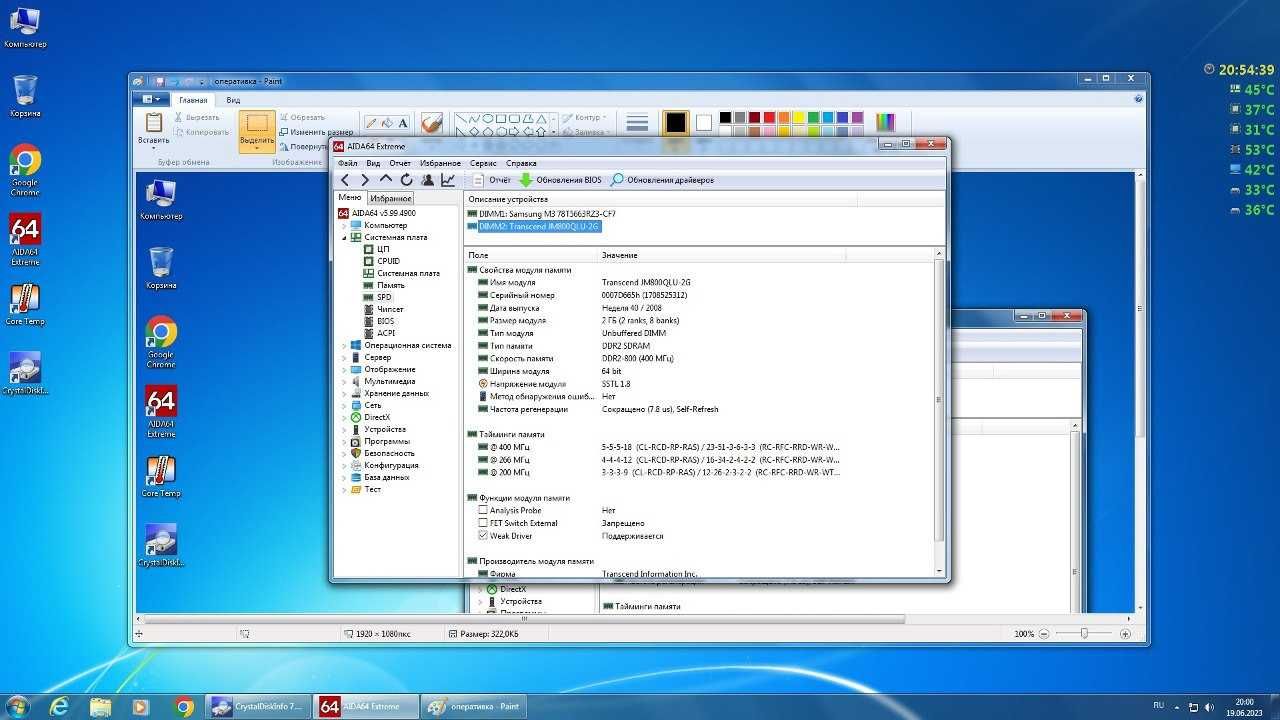Click the Поле column header
Image resolution: width=1280 pixels, height=720 pixels.
pyautogui.click(x=531, y=255)
